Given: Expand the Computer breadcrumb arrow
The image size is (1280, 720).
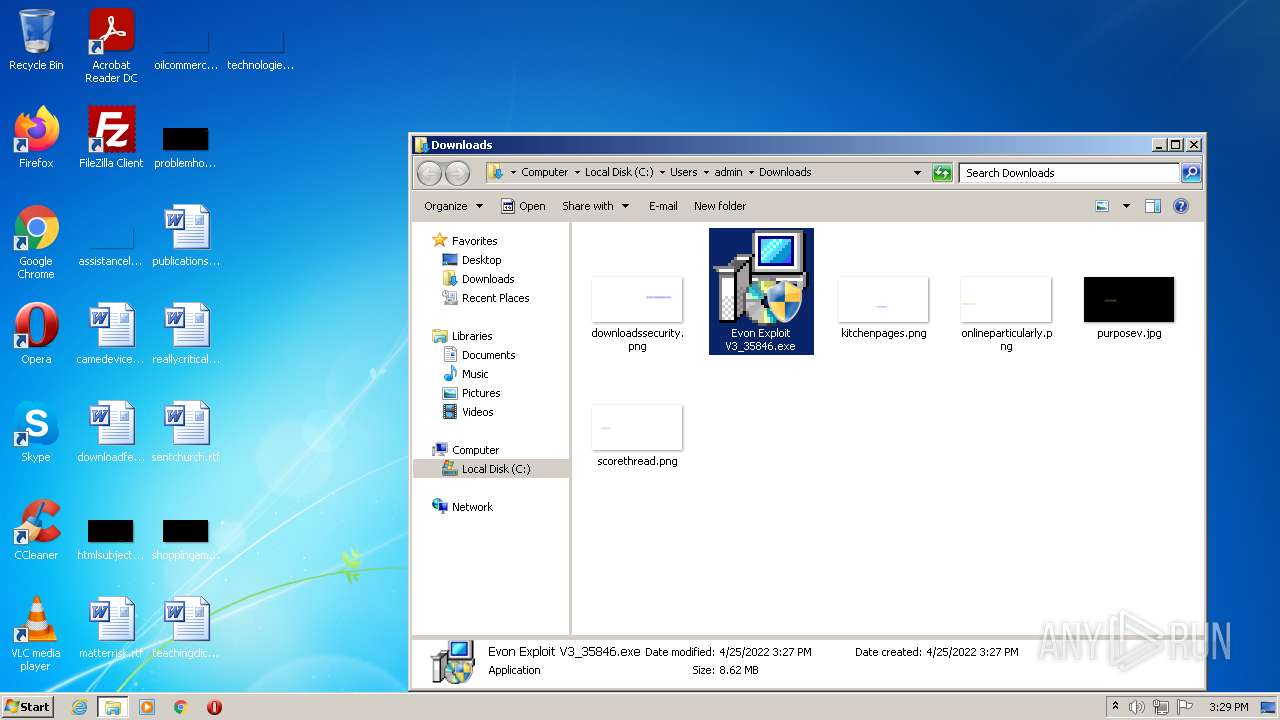Looking at the screenshot, I should point(577,173).
